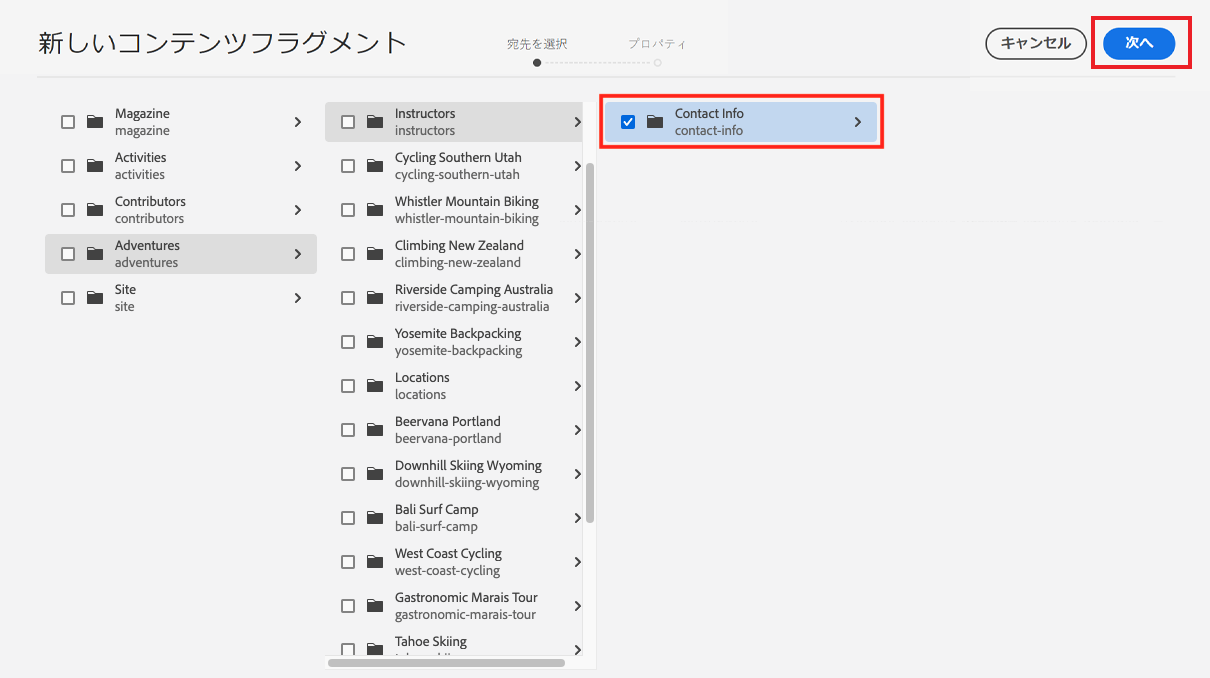Check the Site folder checkbox

click(68, 298)
